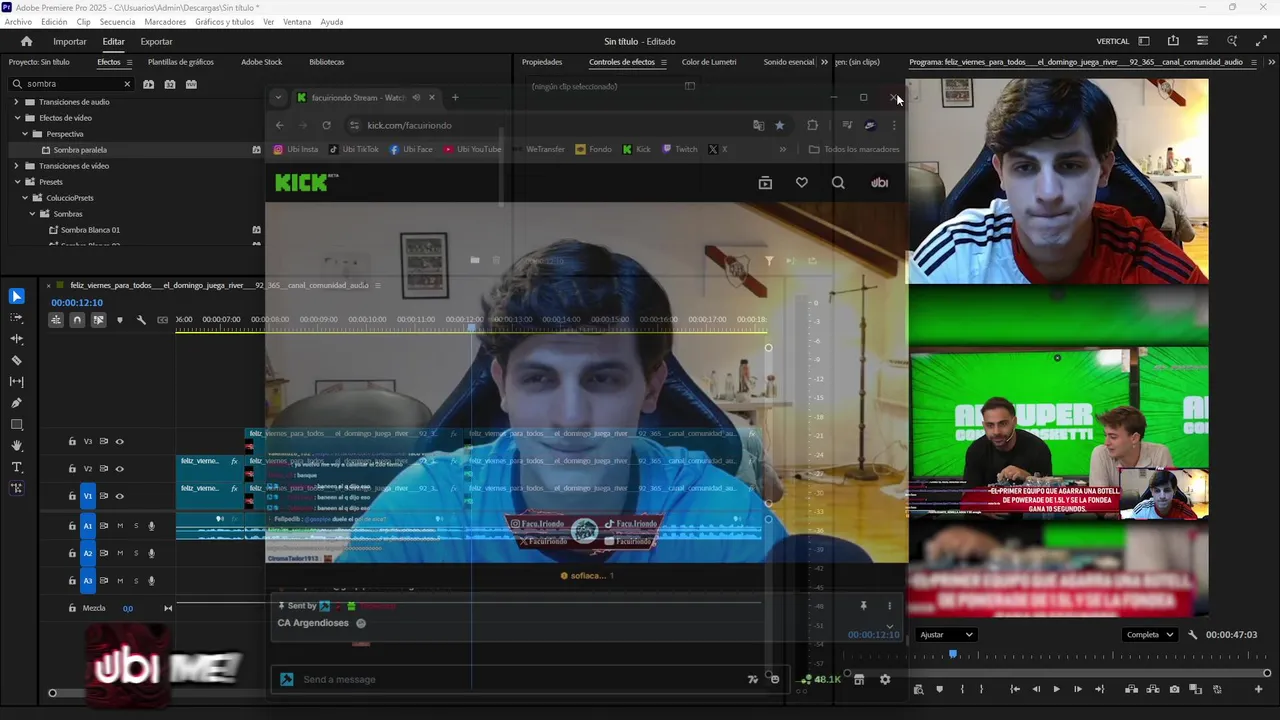Toggle V1 track output eye
Screen dimensions: 1280x720
tap(120, 496)
